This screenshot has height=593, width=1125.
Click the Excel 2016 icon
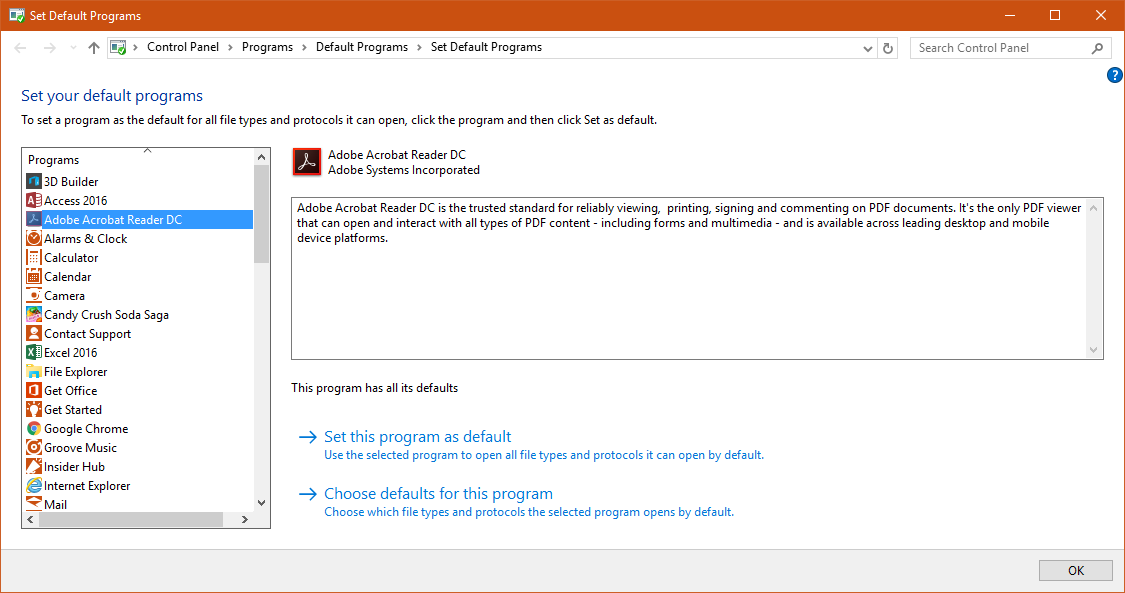tap(34, 352)
